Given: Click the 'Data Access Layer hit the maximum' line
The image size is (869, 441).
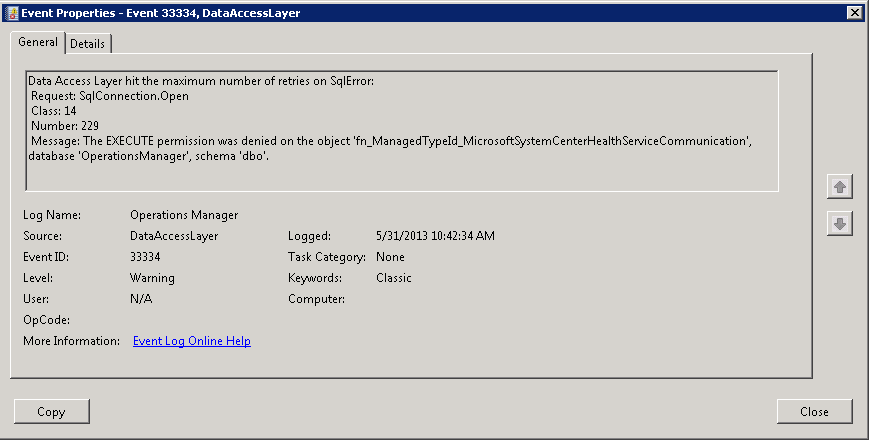Looking at the screenshot, I should (201, 81).
